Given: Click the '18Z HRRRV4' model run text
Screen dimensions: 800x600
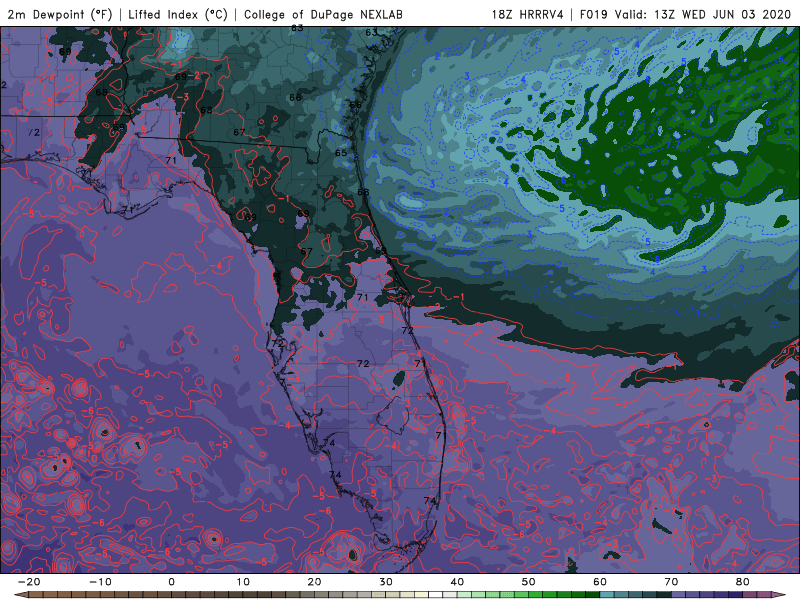Looking at the screenshot, I should click(x=528, y=14).
